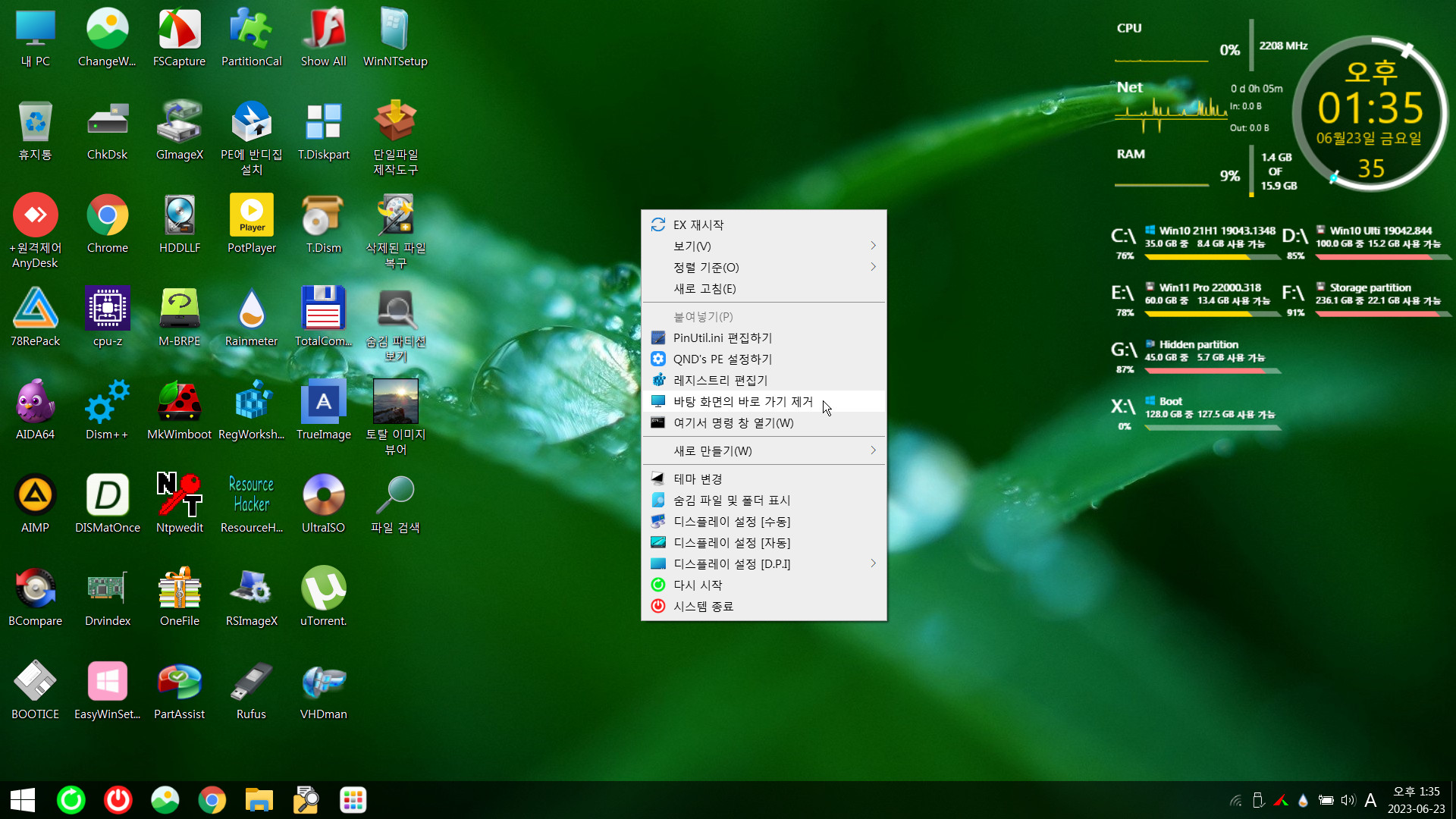This screenshot has height=819, width=1456.
Task: Choose 여기서 명령 창 열기(W)
Action: tap(764, 422)
